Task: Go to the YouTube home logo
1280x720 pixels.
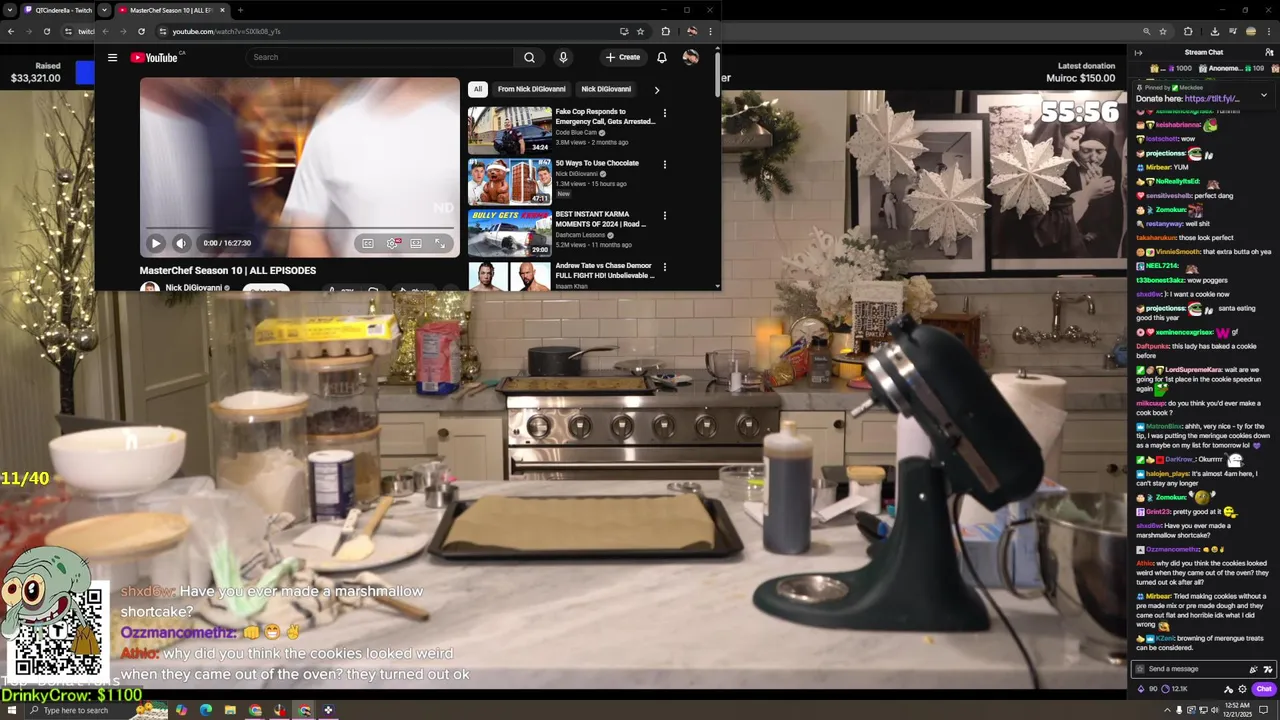Action: [x=153, y=57]
